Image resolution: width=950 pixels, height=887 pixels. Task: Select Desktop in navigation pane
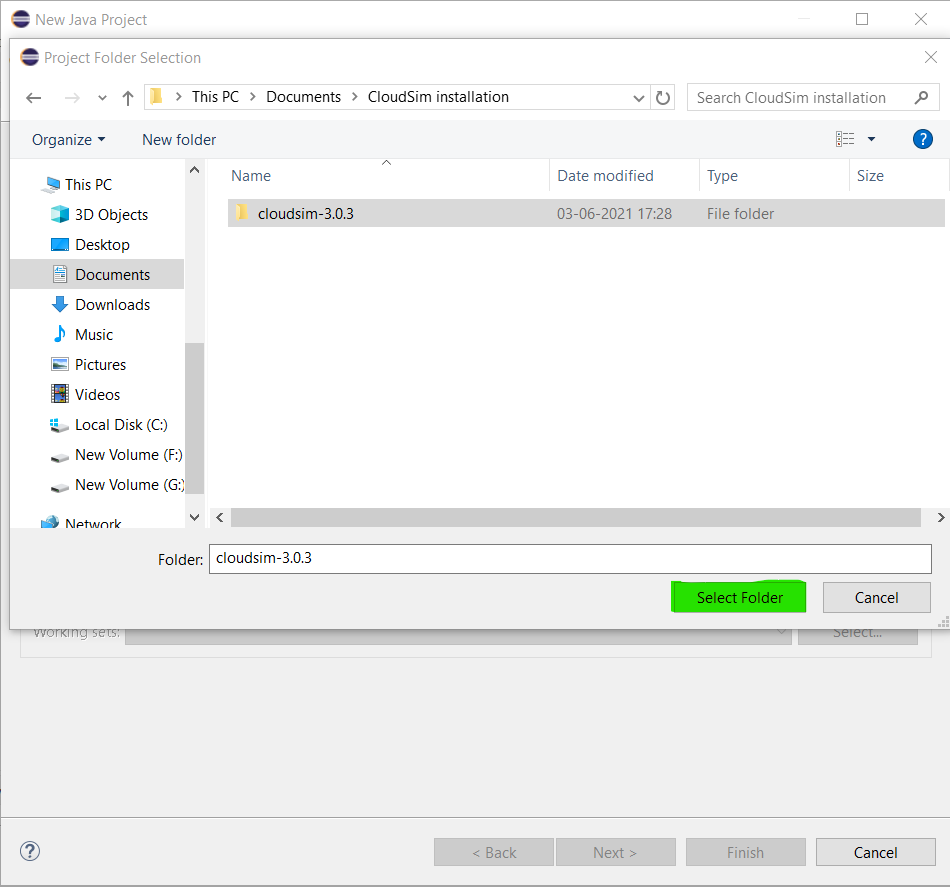tap(102, 245)
